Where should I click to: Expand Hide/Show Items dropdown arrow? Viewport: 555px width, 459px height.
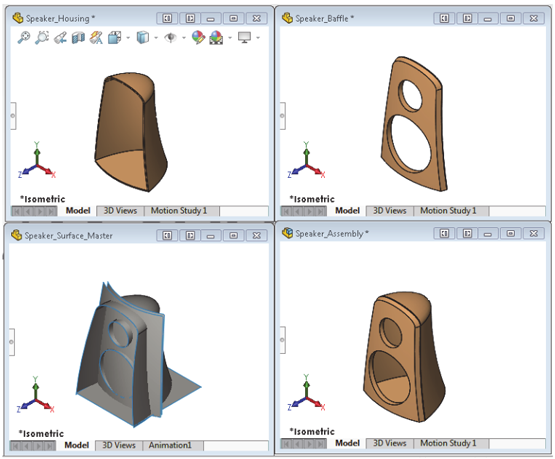pyautogui.click(x=184, y=38)
